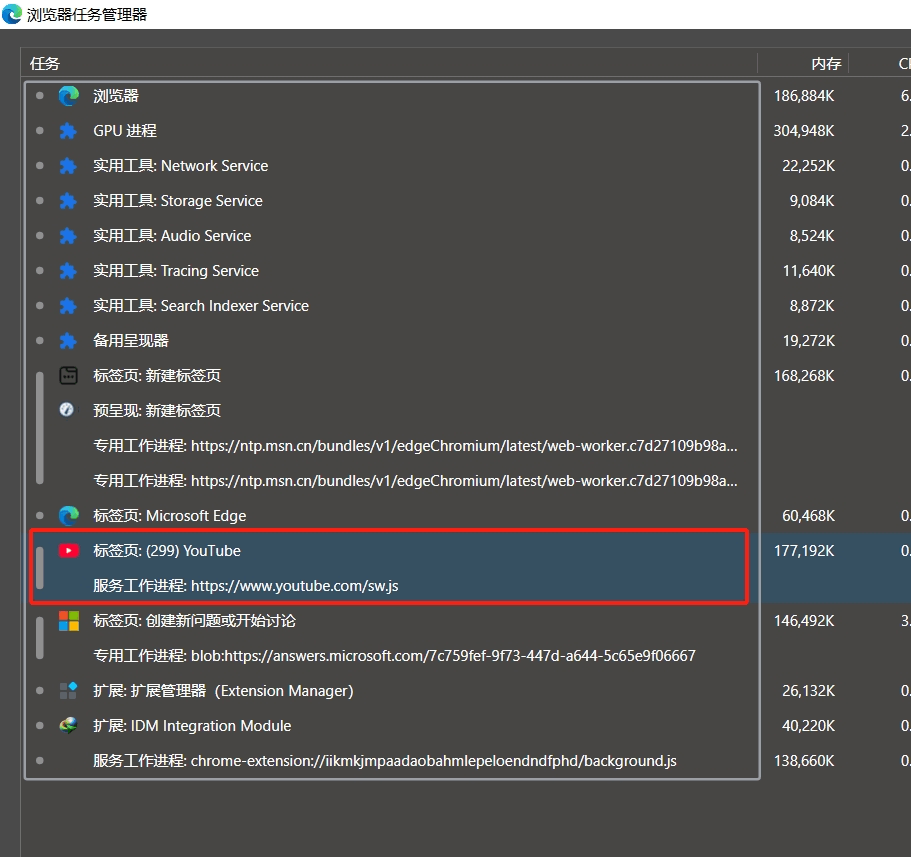Screen dimensions: 911x857
Task: Click the puzzle icon beside Storage Service
Action: point(68,201)
